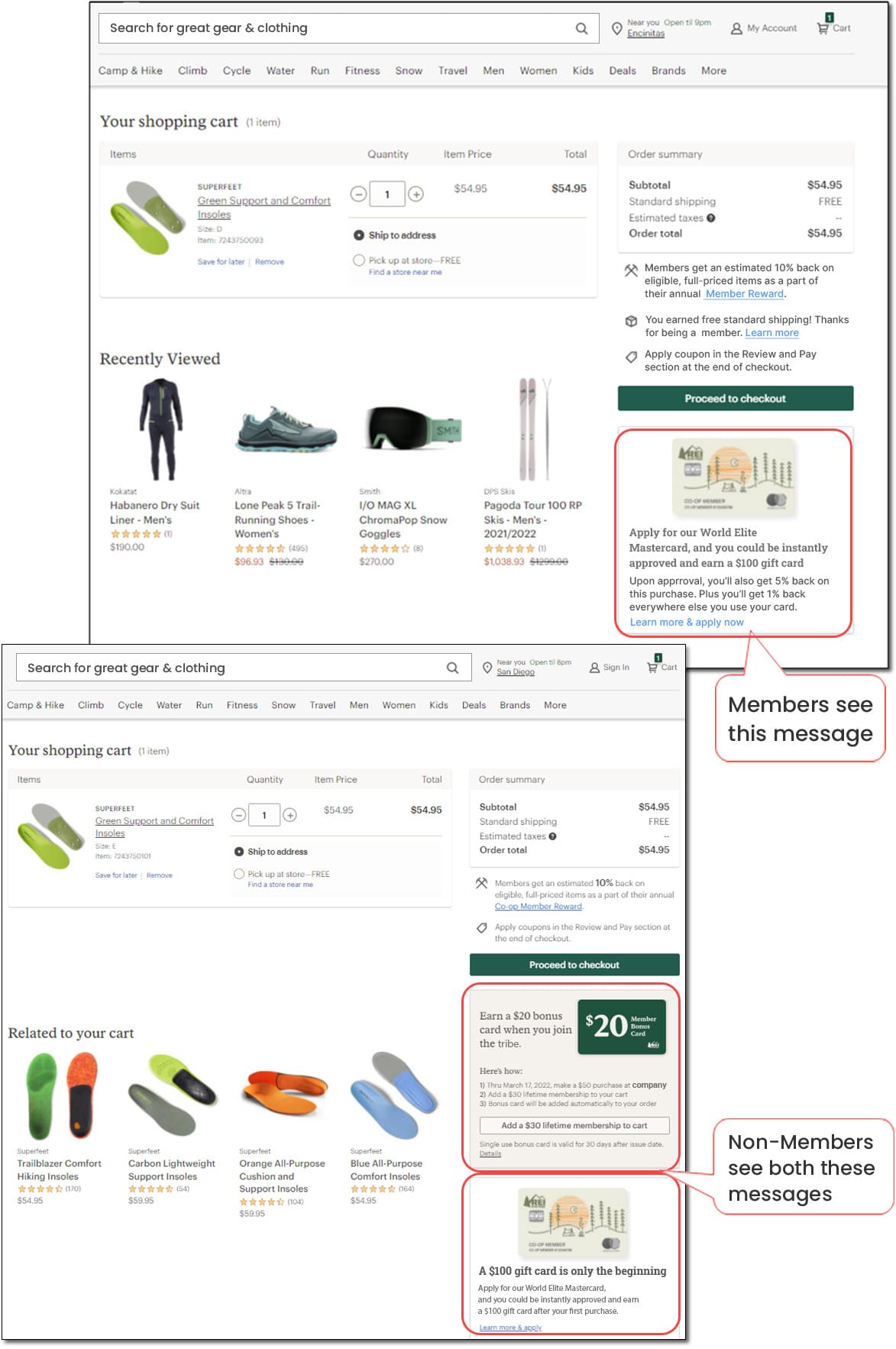Click the search magnifier icon in top cart page
This screenshot has width=896, height=1349.
(x=581, y=28)
